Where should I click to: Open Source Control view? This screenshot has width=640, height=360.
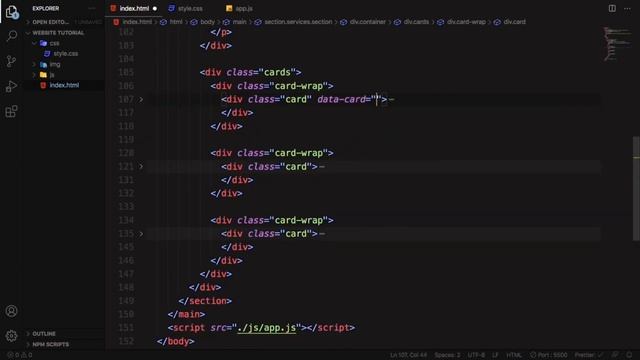click(11, 61)
